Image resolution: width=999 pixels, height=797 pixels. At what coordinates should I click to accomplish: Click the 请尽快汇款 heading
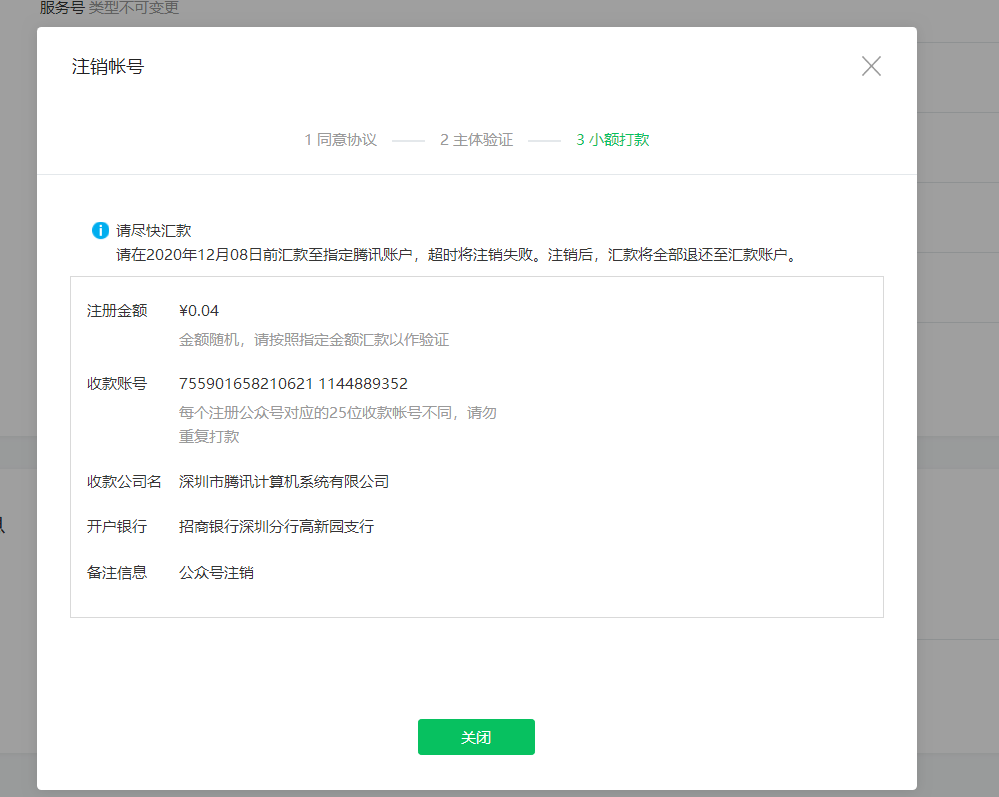point(154,231)
